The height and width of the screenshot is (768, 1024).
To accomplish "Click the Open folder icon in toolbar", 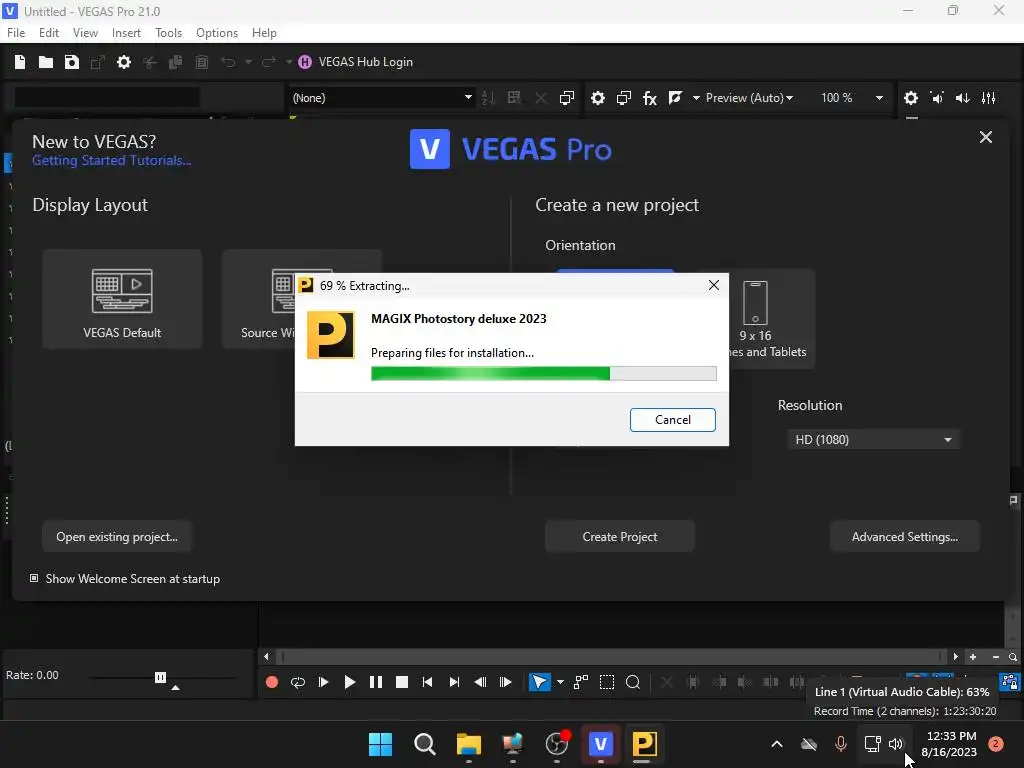I will point(46,62).
